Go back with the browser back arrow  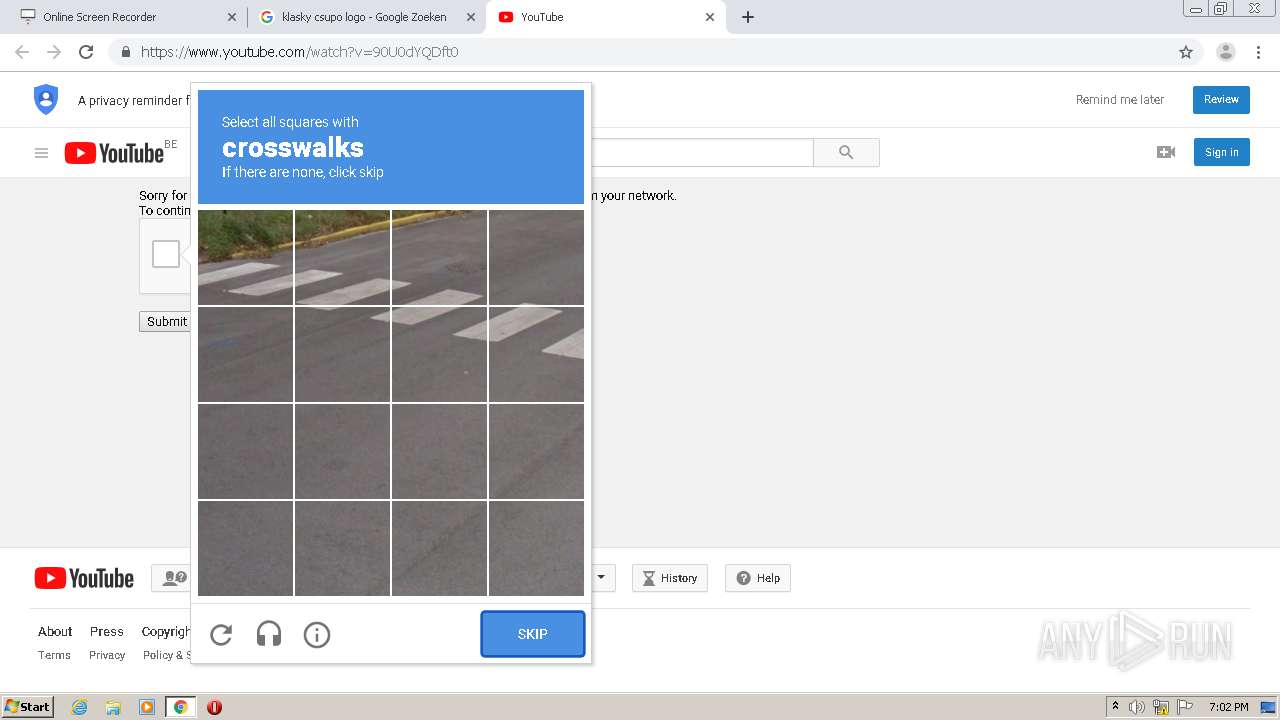(x=22, y=52)
